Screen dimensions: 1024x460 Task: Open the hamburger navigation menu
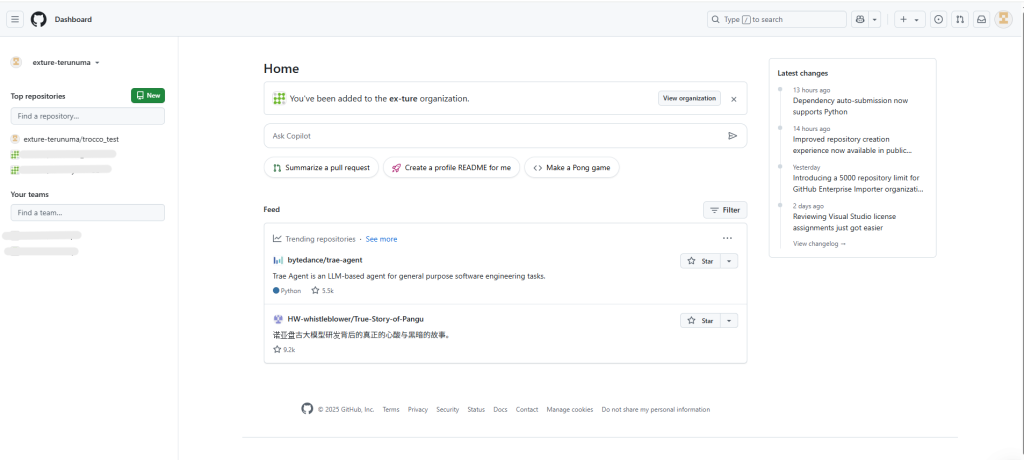click(15, 20)
